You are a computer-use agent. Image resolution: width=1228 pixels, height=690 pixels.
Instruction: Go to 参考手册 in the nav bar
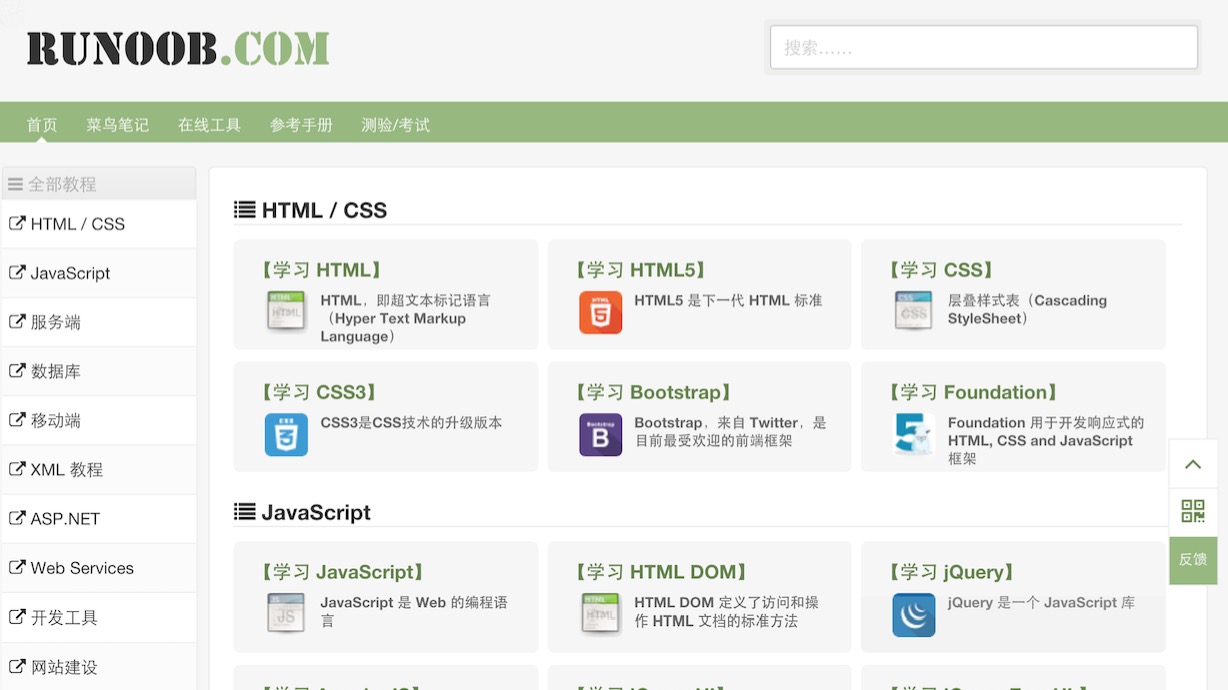(301, 125)
